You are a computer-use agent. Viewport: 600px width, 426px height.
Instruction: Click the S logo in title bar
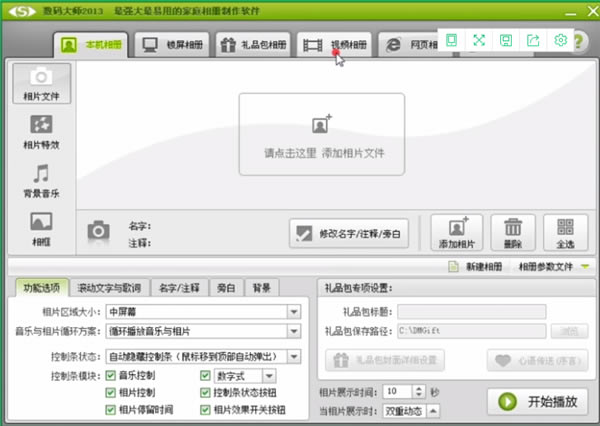(22, 11)
